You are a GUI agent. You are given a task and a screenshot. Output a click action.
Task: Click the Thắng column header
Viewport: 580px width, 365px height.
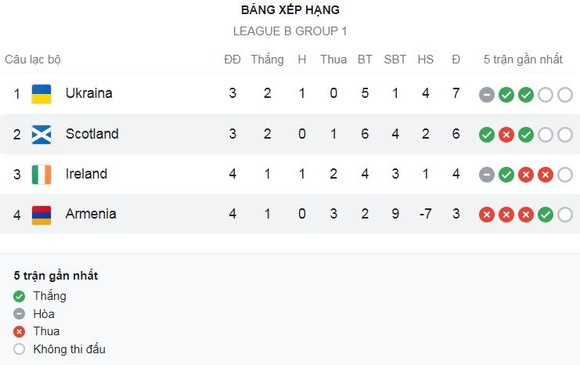point(267,60)
